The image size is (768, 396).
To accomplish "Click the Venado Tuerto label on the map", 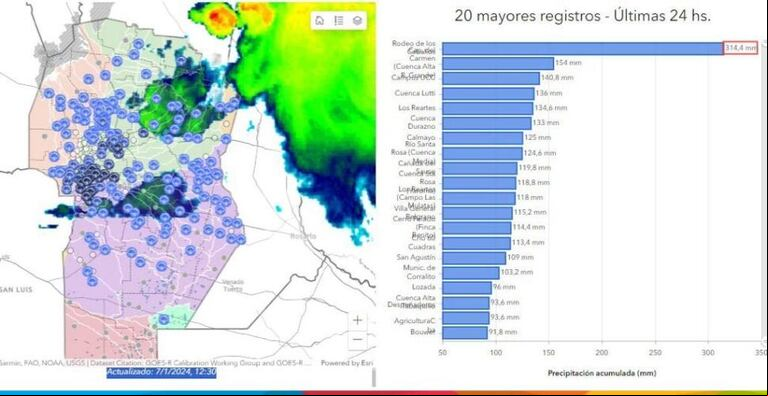I will 233,286.
